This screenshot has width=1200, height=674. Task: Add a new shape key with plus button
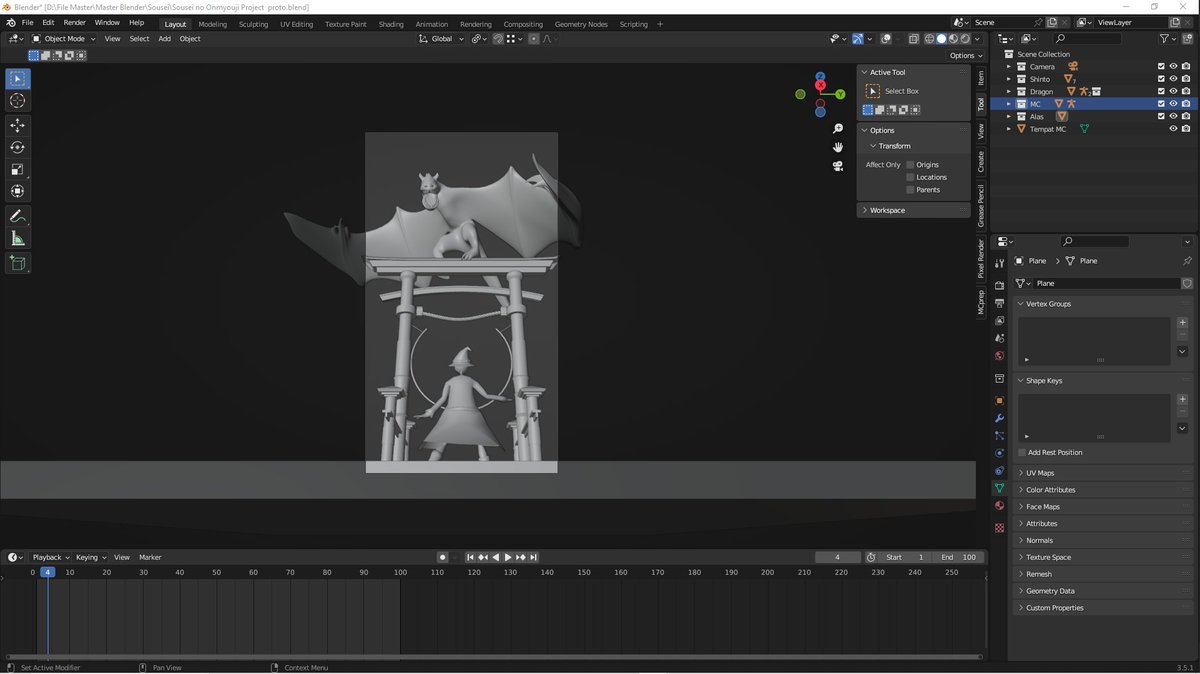(x=1182, y=399)
